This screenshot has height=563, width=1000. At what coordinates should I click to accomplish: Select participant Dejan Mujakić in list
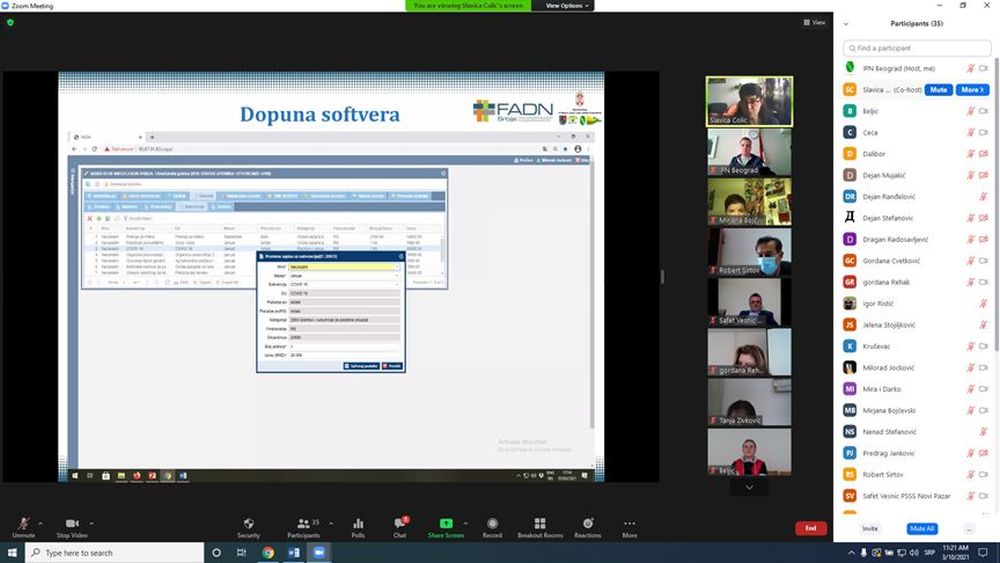coord(917,175)
